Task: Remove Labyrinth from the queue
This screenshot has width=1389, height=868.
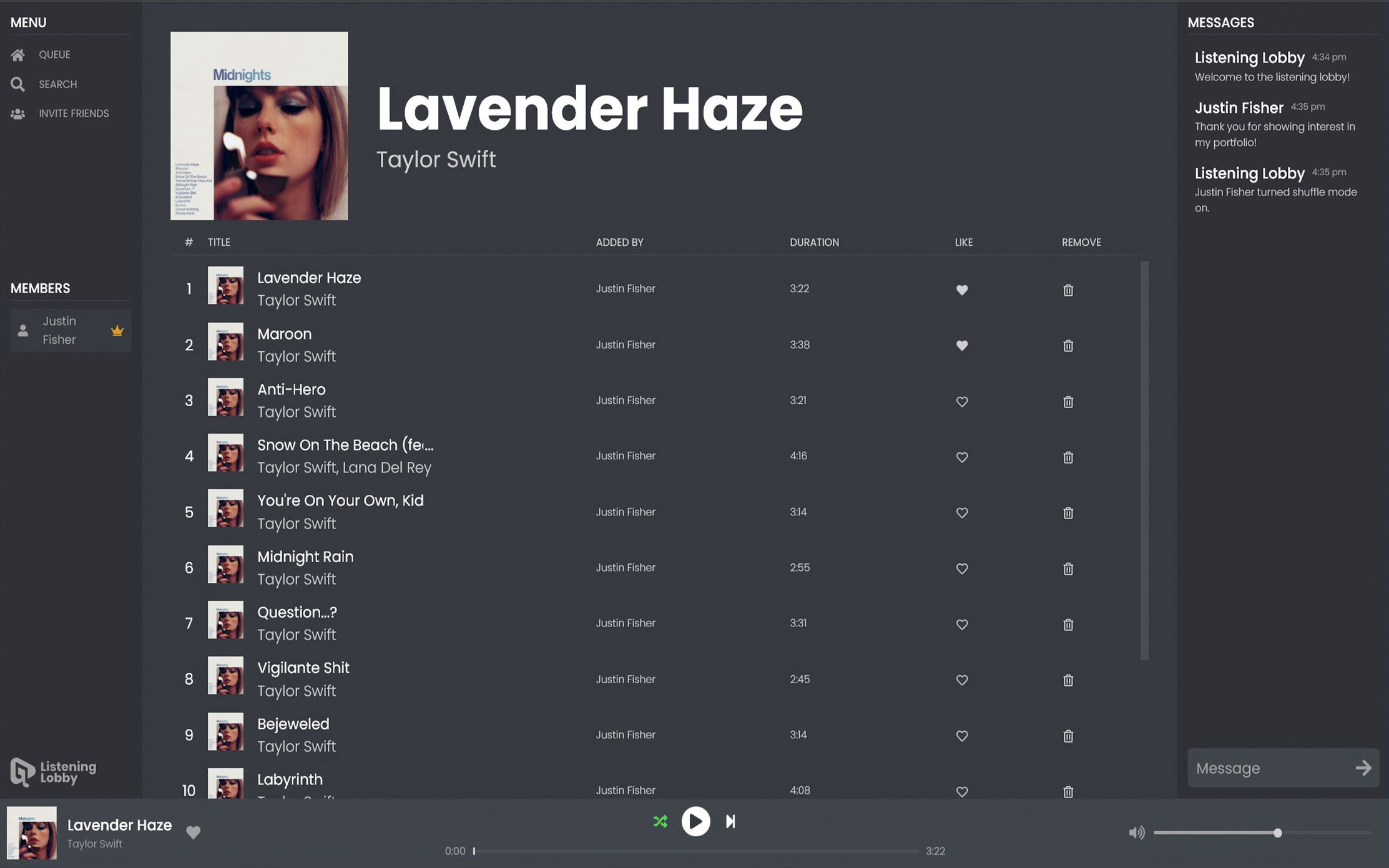Action: point(1068,791)
